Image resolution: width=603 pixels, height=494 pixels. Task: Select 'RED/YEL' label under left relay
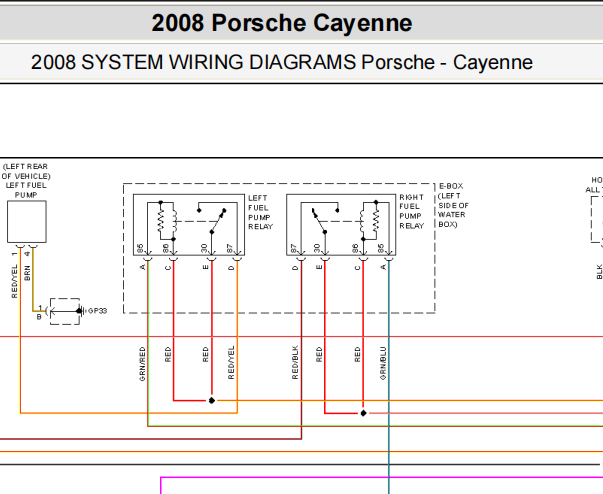(231, 363)
